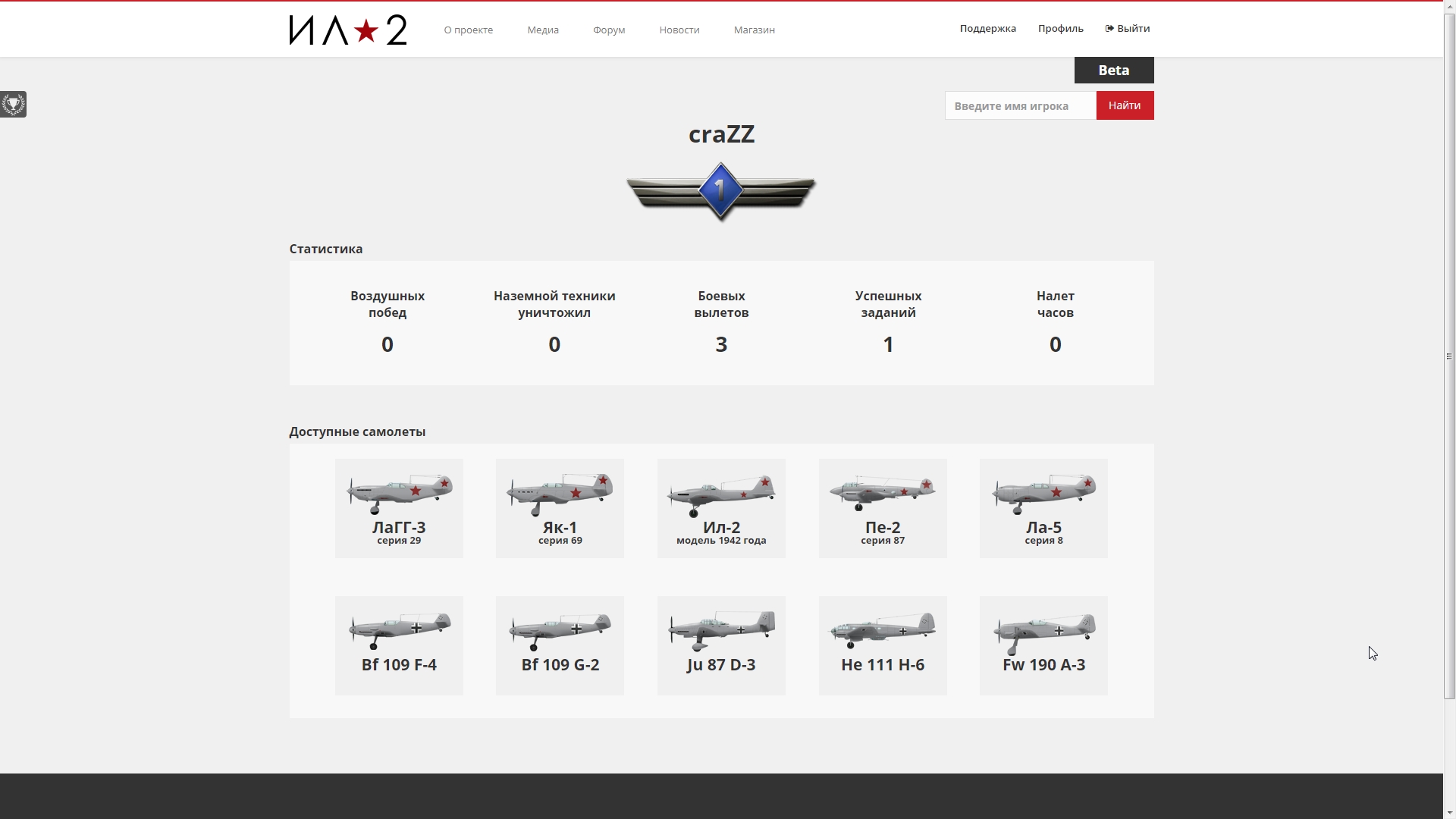Image resolution: width=1456 pixels, height=819 pixels.
Task: Open the Ил-2 модель 1942 aircraft card
Action: click(x=721, y=508)
